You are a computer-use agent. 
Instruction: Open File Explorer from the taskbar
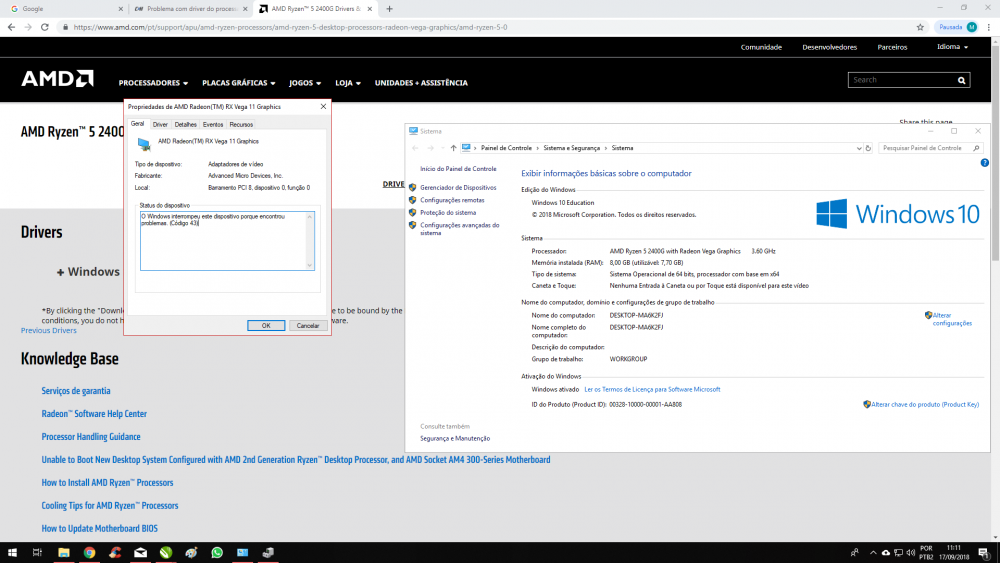(64, 553)
